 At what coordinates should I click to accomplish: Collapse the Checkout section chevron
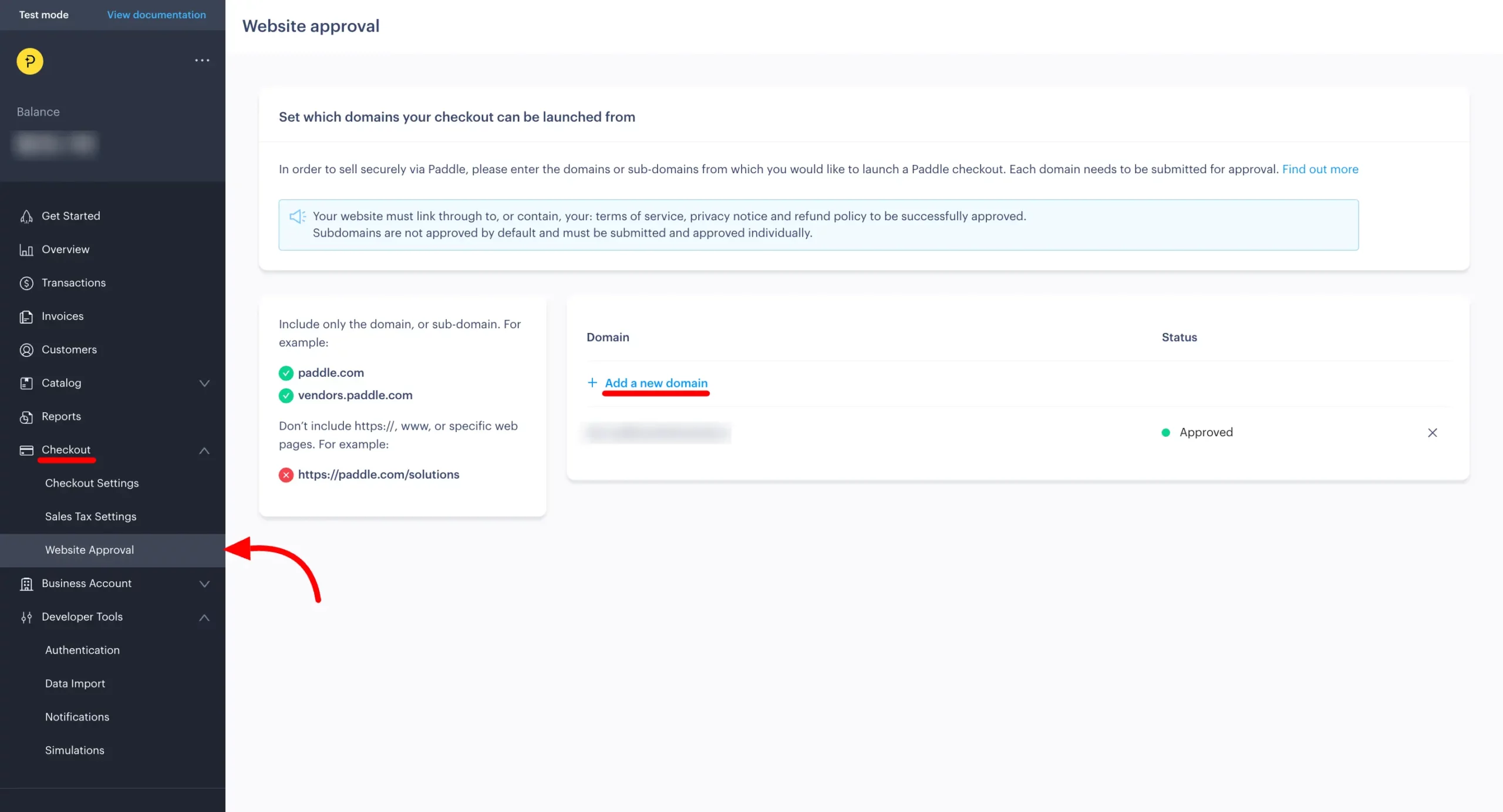[x=204, y=451]
